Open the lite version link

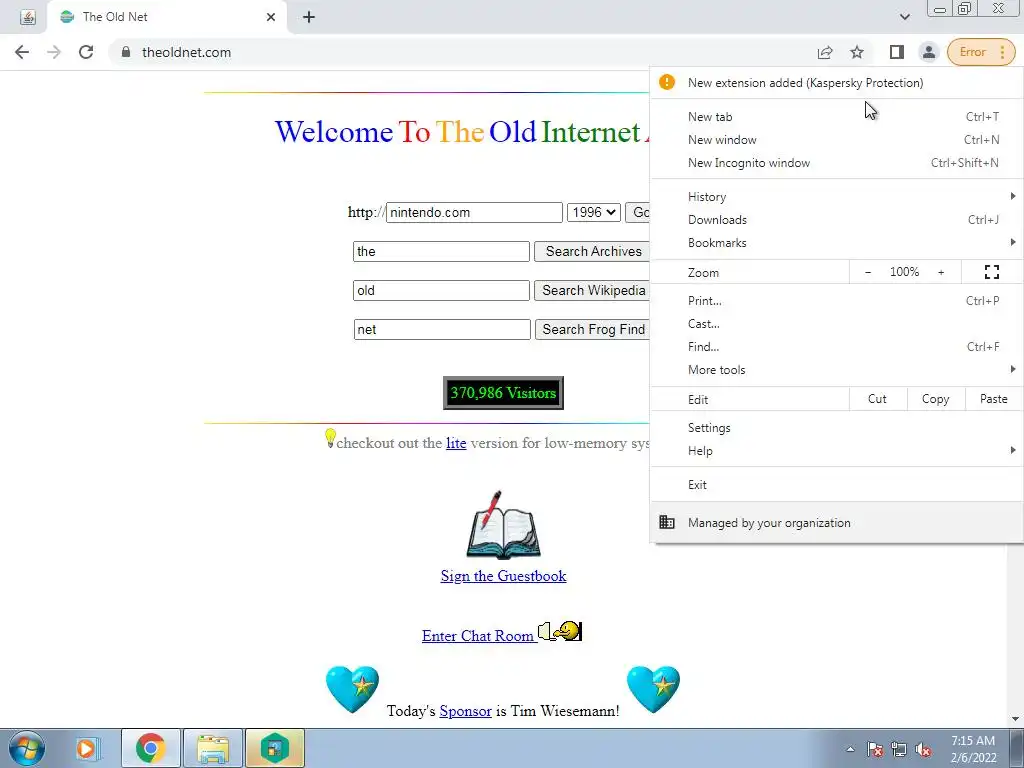[456, 443]
